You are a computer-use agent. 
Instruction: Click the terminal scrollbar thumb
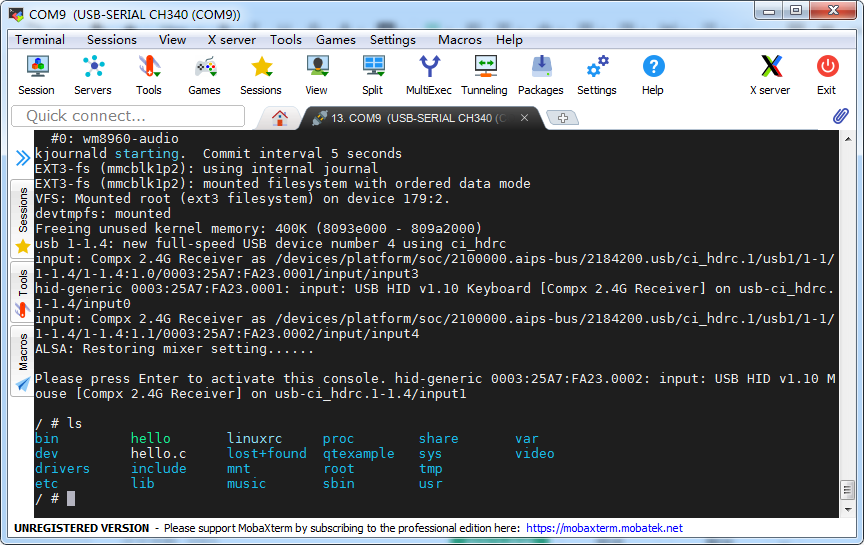coord(847,489)
